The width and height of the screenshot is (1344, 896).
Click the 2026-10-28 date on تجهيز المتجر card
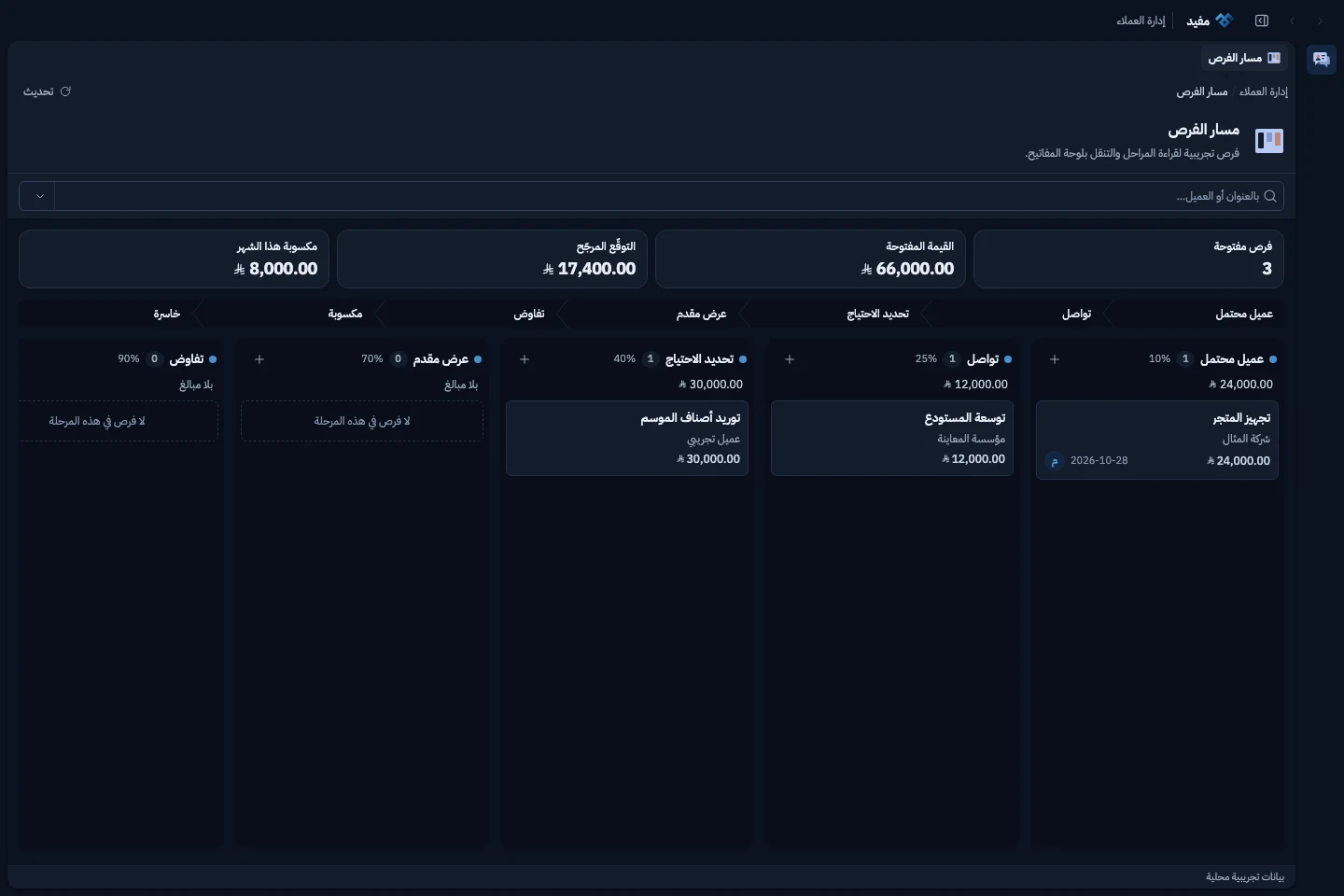point(1099,461)
